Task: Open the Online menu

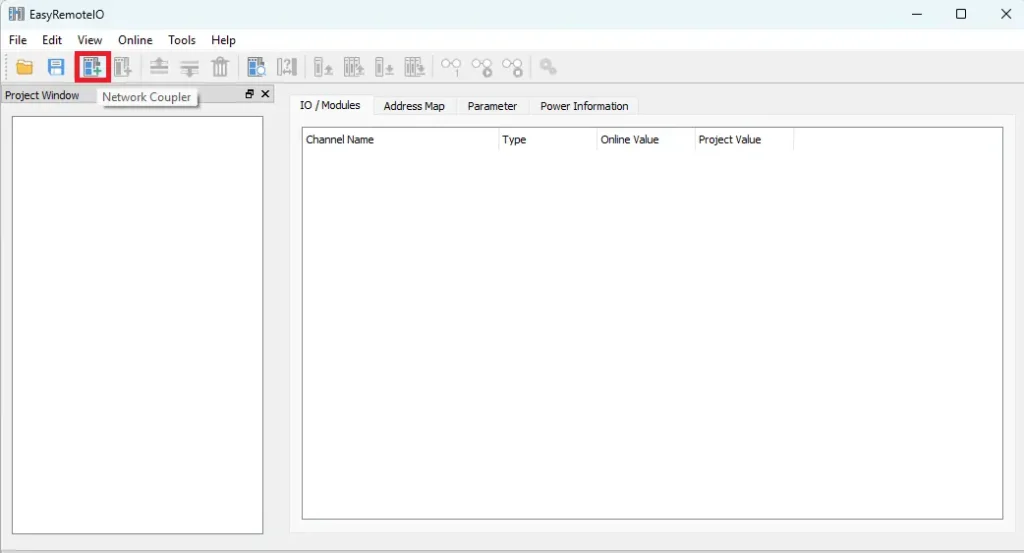Action: (135, 40)
